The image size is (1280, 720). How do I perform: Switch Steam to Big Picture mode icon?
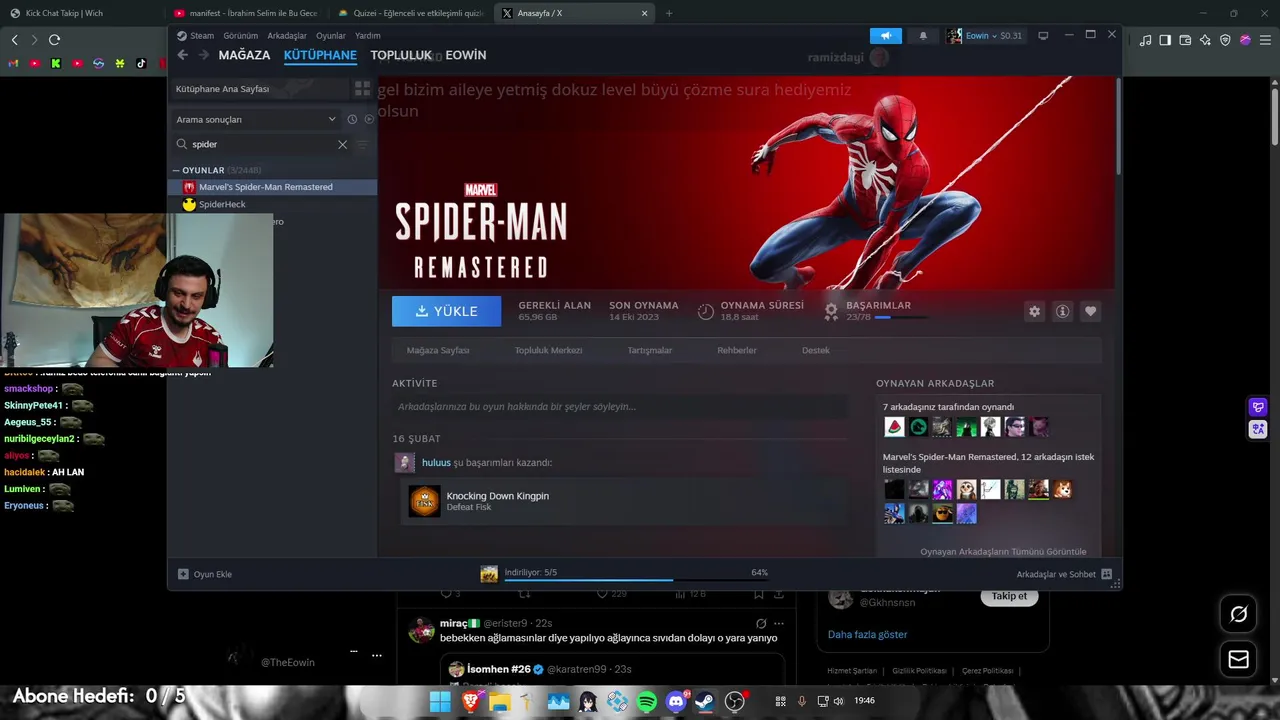pyautogui.click(x=1043, y=35)
